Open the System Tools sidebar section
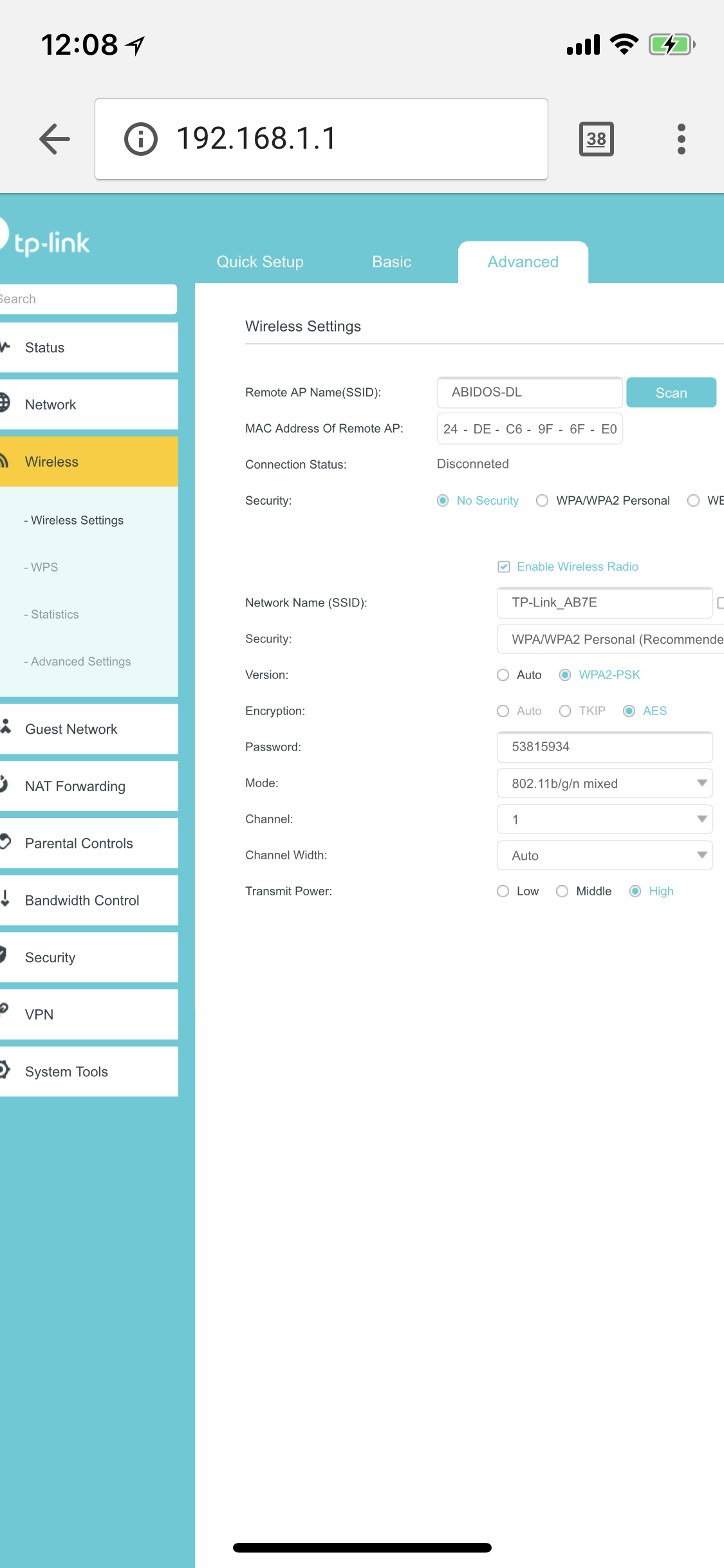 coord(66,1071)
